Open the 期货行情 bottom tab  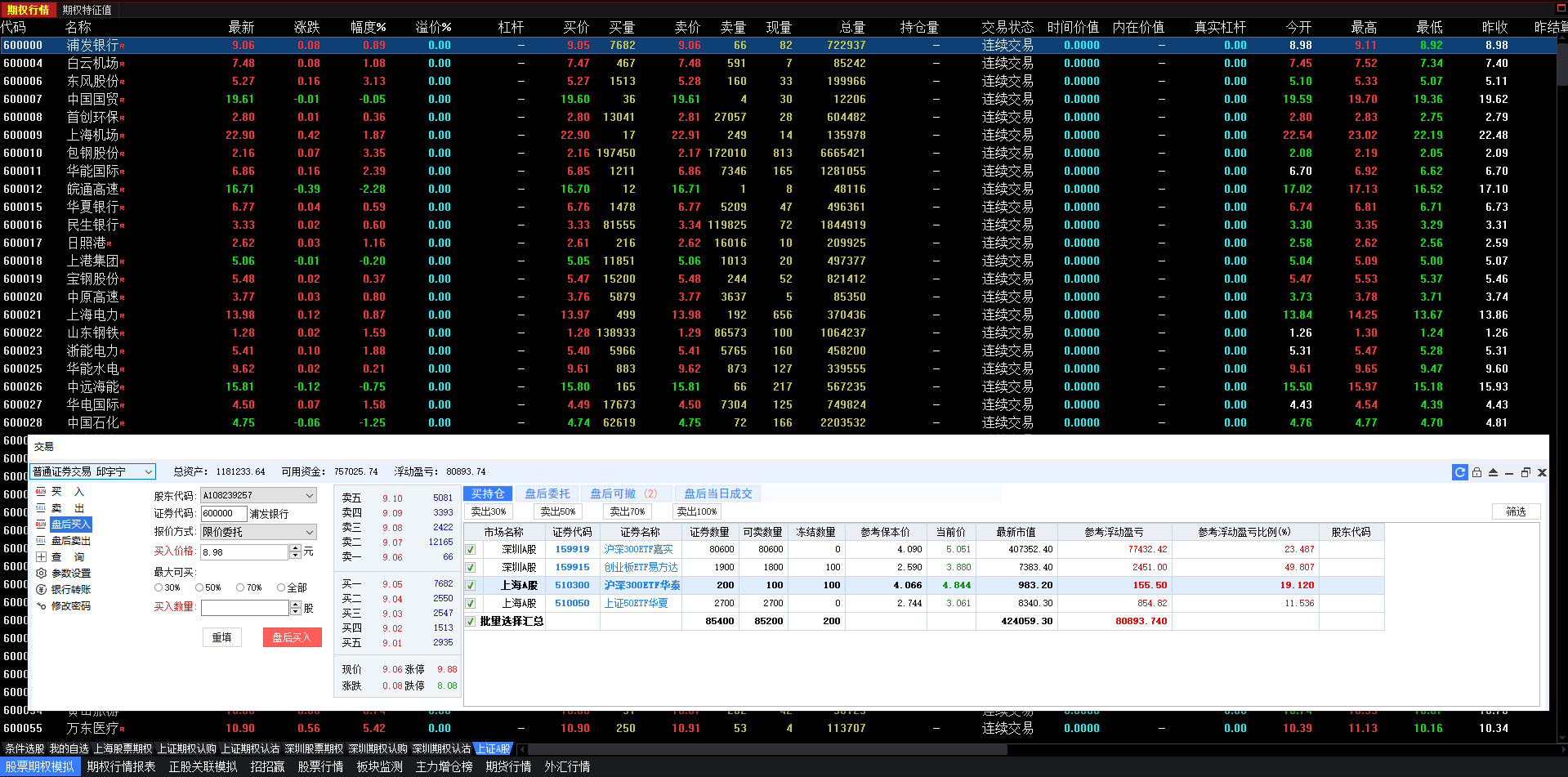point(508,766)
